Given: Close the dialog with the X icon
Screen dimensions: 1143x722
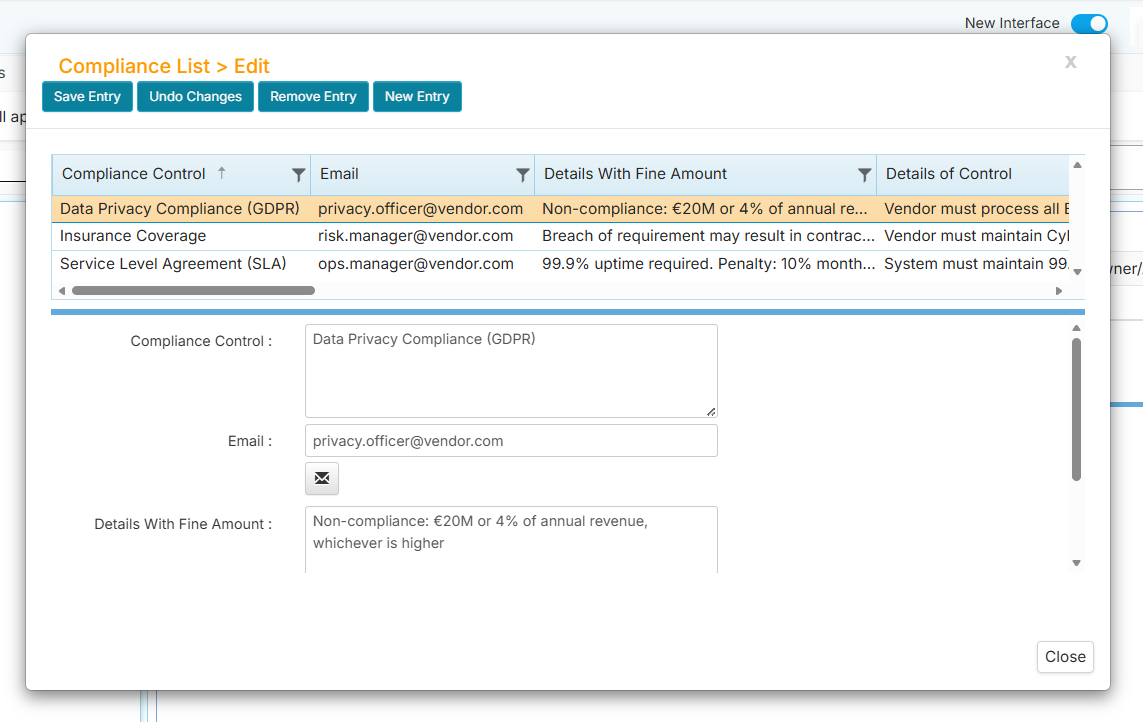Looking at the screenshot, I should [1070, 62].
